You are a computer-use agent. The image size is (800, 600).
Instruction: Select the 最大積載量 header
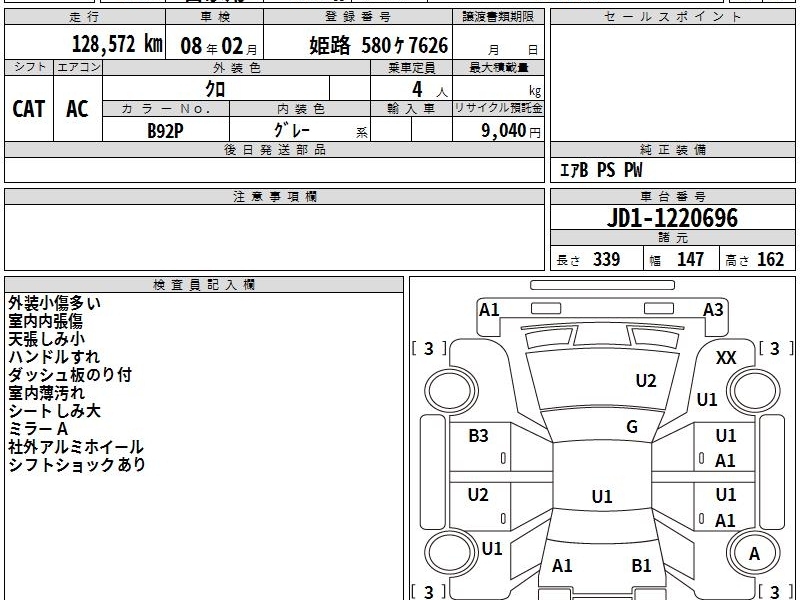(498, 67)
